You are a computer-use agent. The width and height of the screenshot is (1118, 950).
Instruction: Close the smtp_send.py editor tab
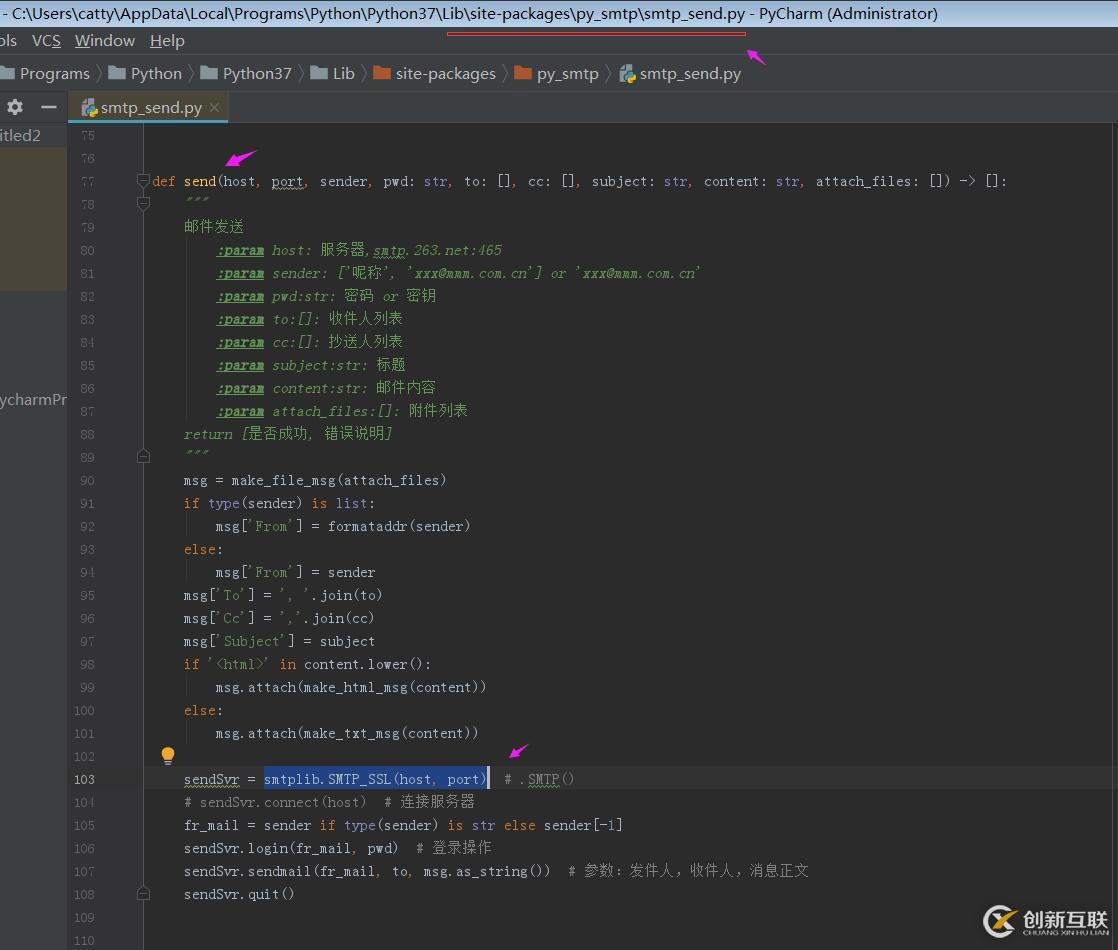click(214, 107)
